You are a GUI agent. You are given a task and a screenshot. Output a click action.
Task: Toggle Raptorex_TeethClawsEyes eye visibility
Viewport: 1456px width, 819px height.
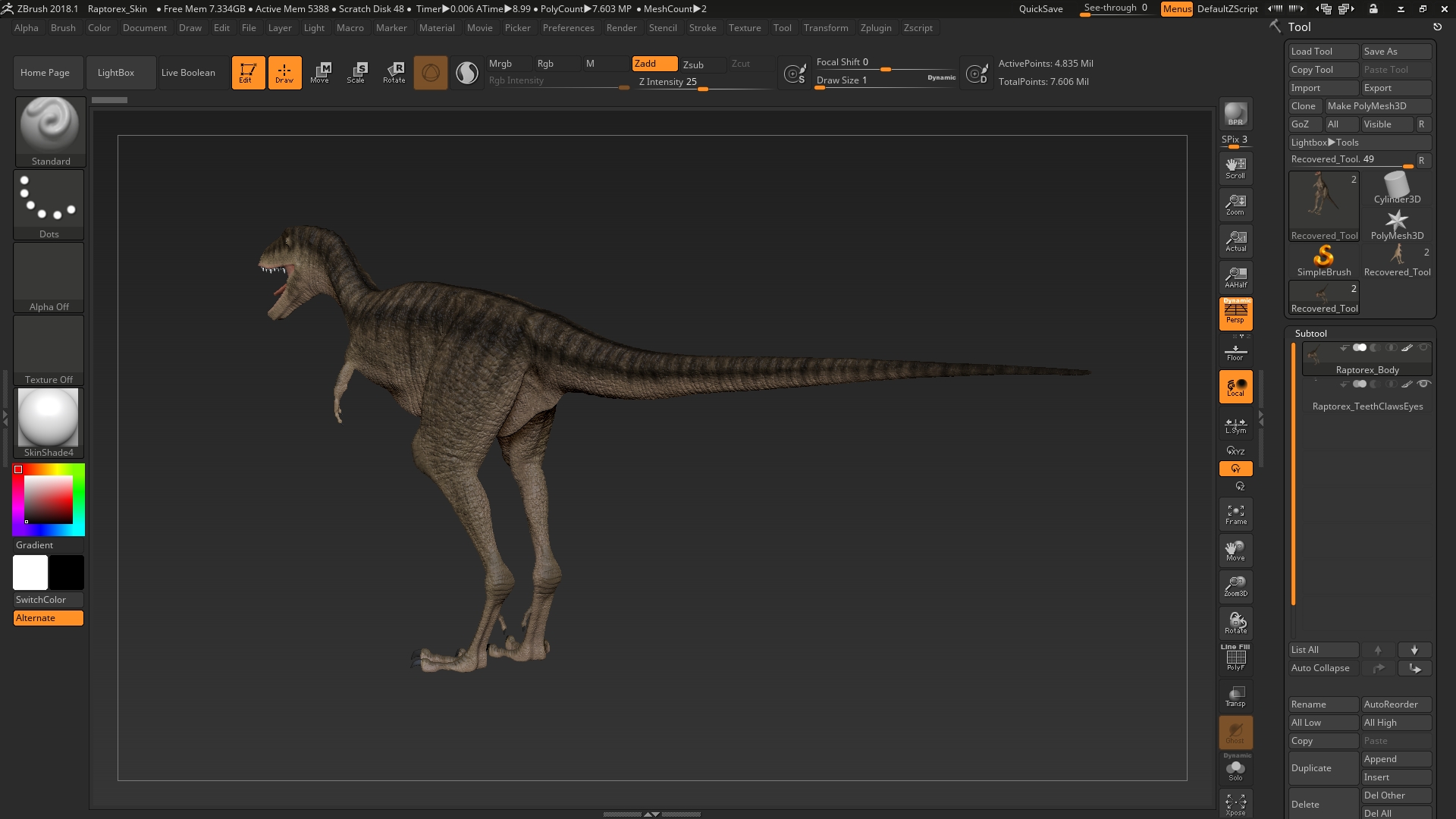(x=1423, y=384)
